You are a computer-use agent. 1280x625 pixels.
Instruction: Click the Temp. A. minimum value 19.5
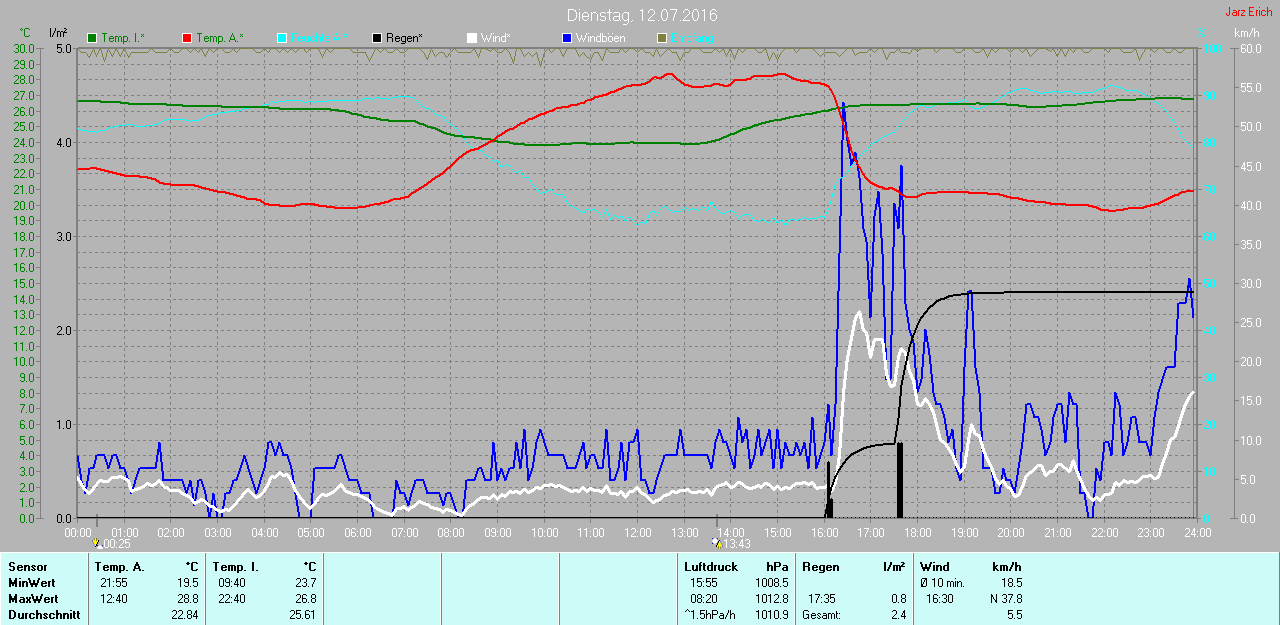pos(188,583)
